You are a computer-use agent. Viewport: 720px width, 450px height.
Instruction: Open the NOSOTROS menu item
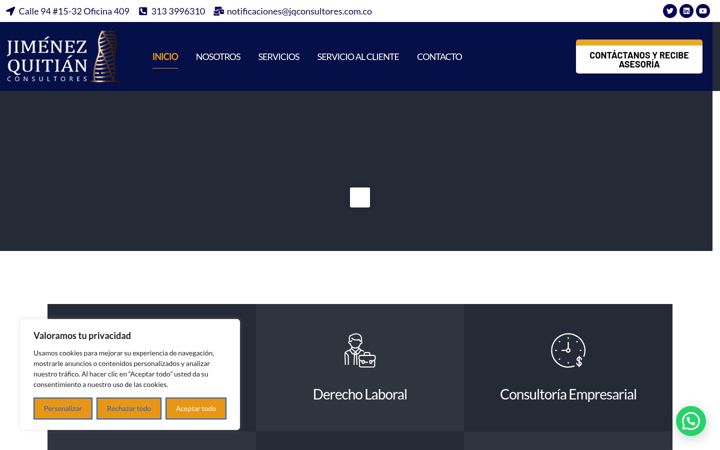pyautogui.click(x=218, y=56)
